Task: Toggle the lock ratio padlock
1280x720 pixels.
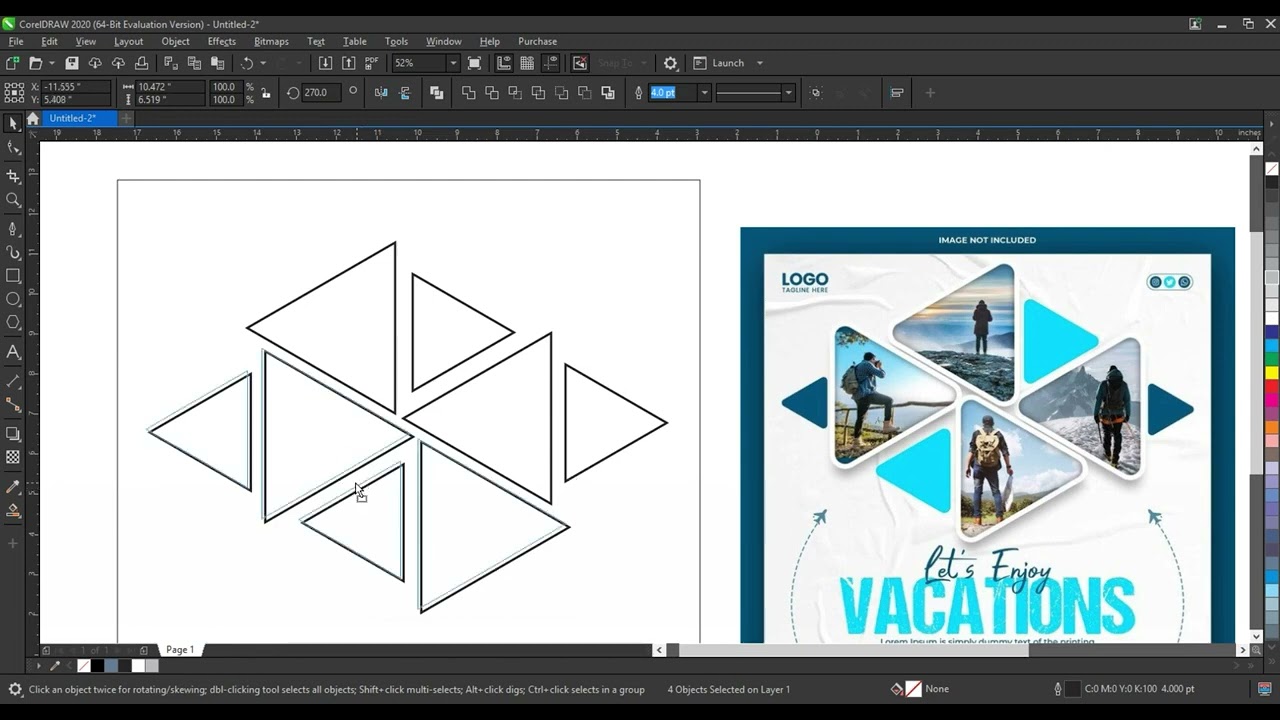Action: tap(265, 93)
